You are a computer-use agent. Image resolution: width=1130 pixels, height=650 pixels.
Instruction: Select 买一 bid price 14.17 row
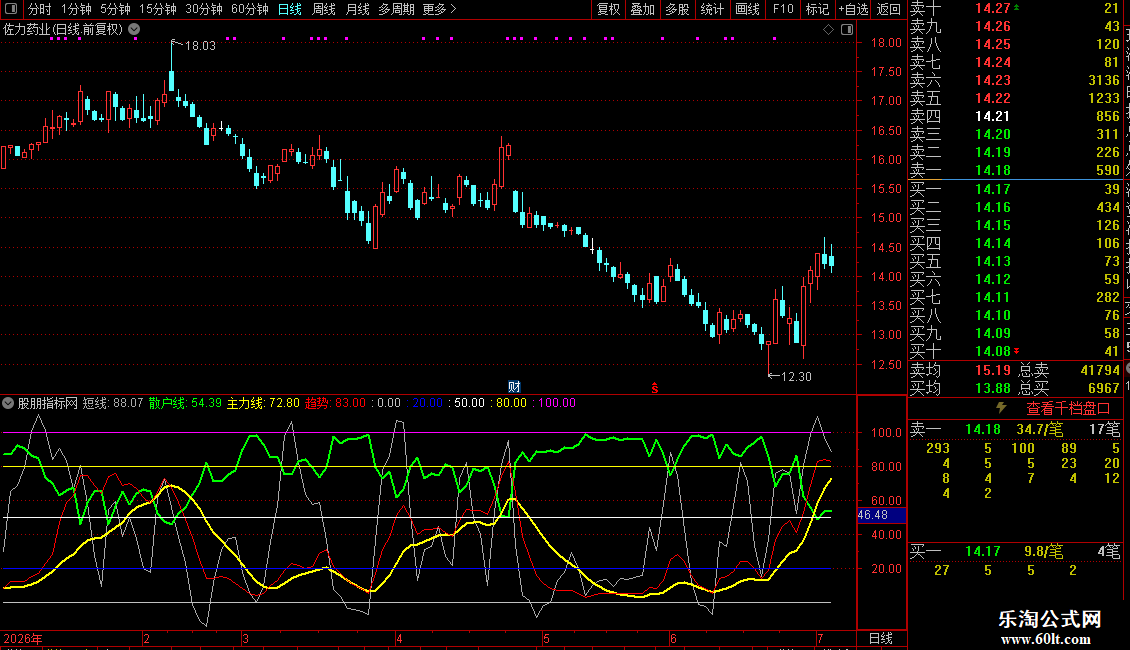(1015, 189)
